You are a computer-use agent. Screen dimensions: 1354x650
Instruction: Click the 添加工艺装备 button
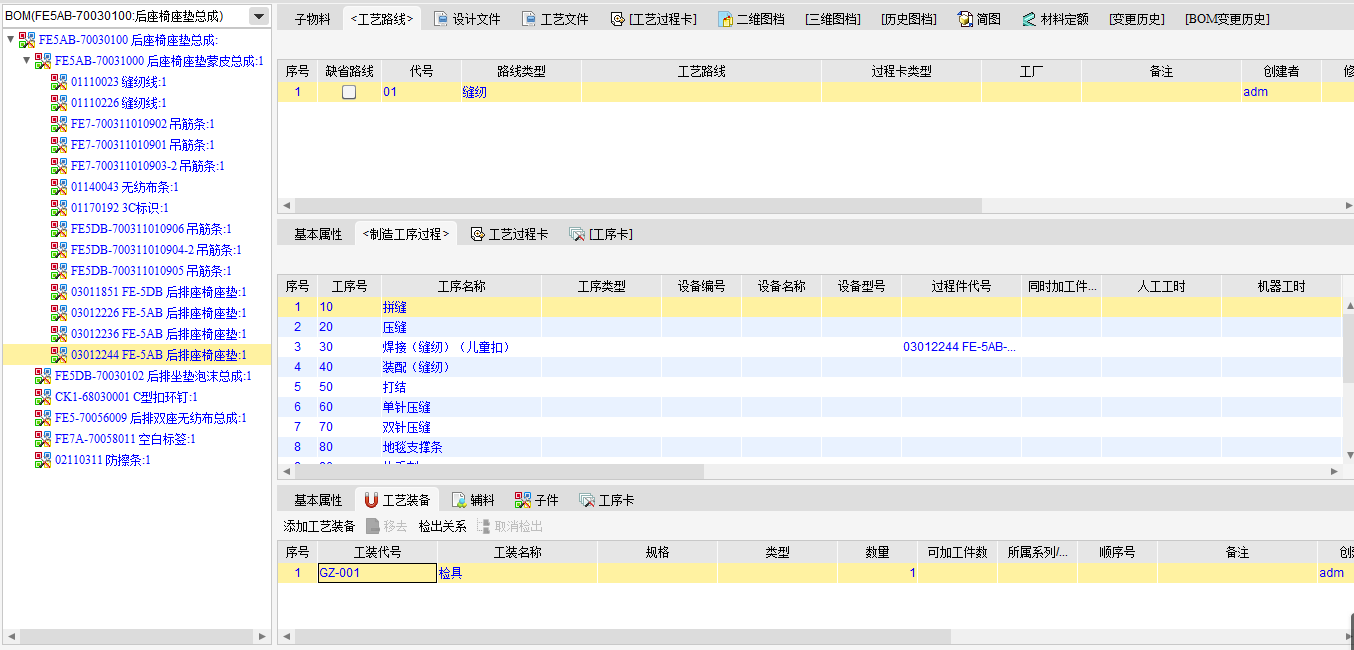point(316,526)
